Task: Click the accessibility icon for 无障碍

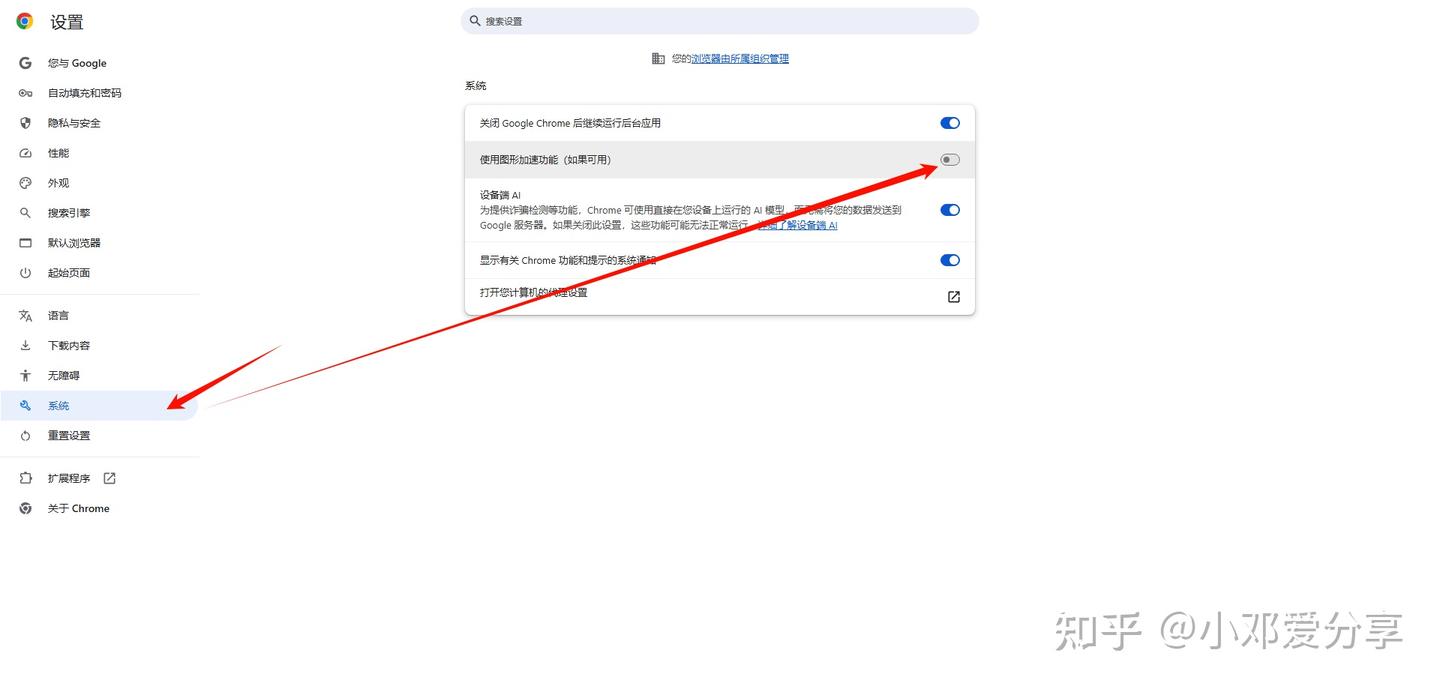Action: tap(26, 375)
